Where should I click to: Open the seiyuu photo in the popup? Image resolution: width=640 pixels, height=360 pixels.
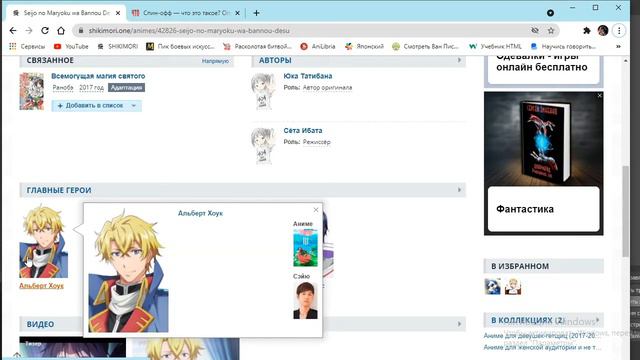click(x=305, y=300)
